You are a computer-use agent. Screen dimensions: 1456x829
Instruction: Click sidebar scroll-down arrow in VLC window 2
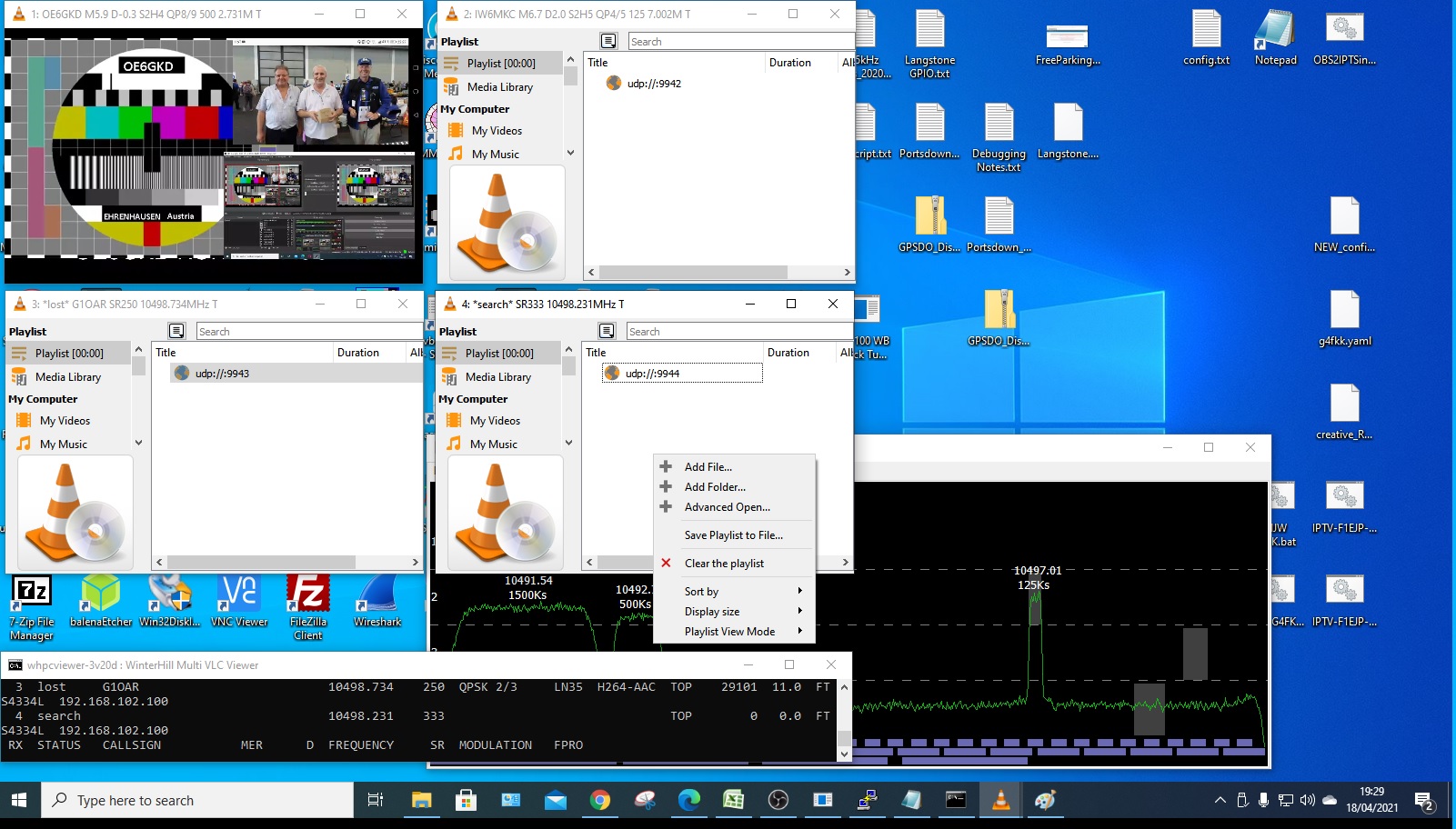tap(570, 153)
